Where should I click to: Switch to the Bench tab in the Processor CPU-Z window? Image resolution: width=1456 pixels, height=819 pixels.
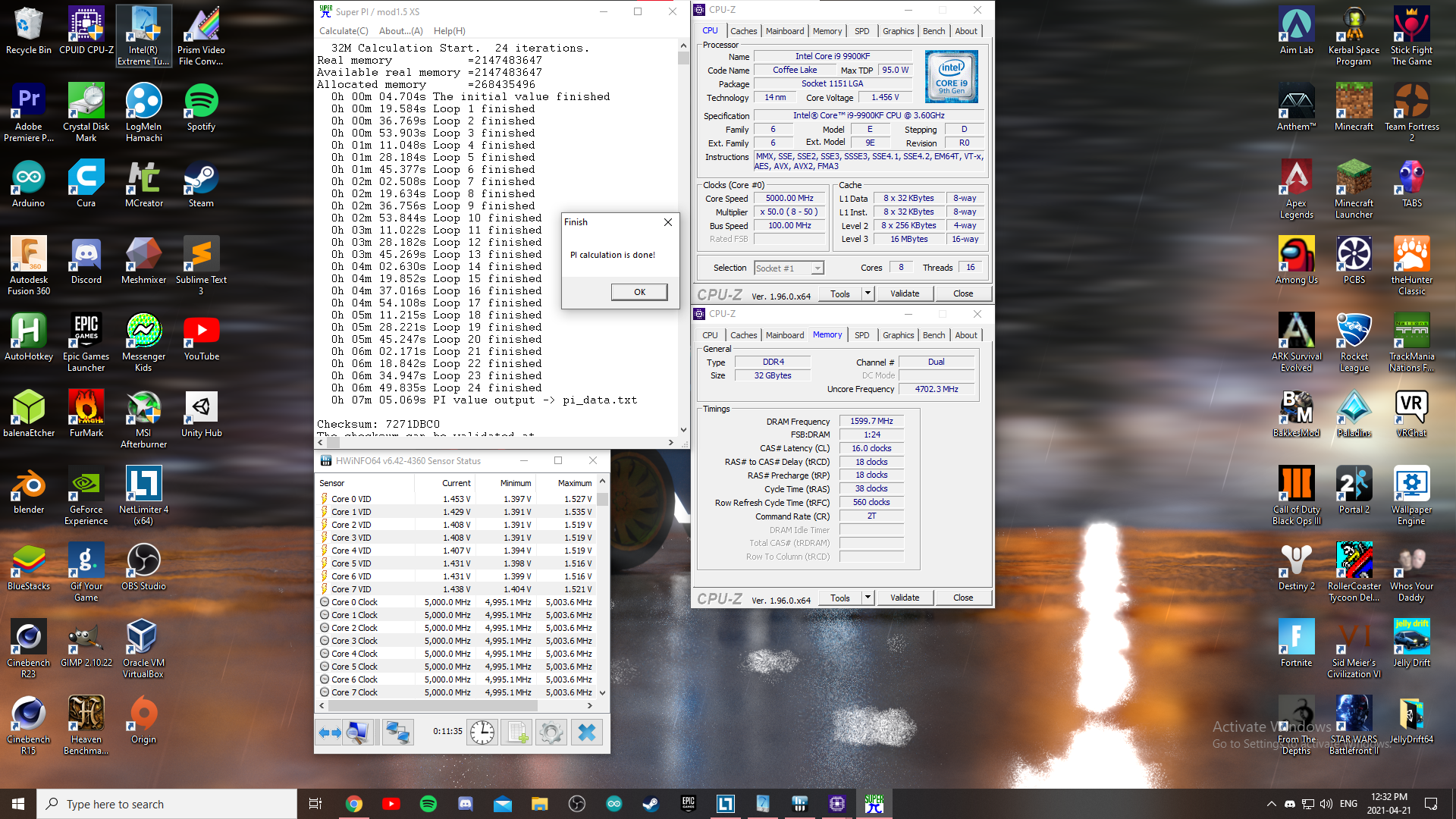934,31
